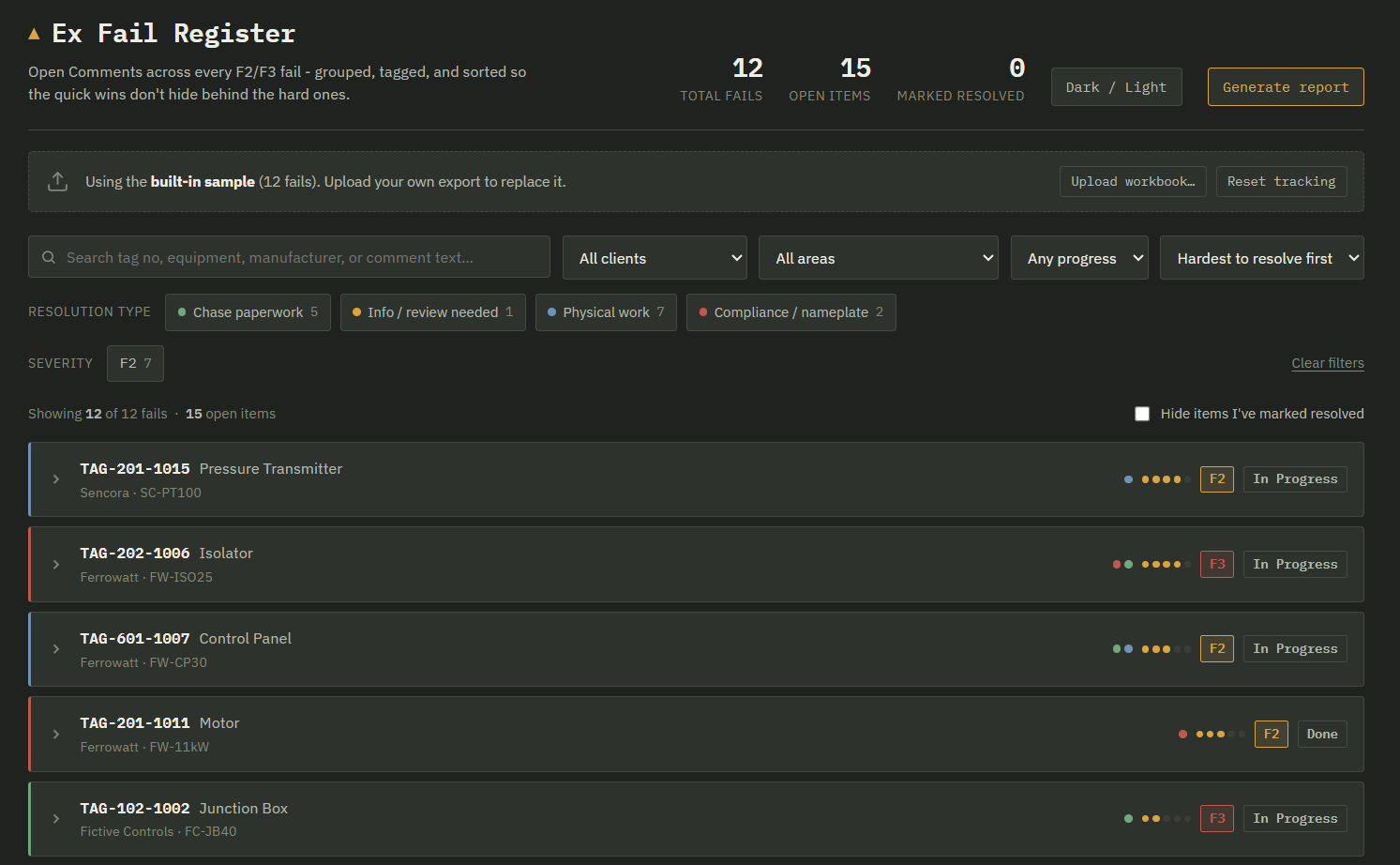The image size is (1400, 865).
Task: Click the '15 OPEN ITEMS' counter
Action: tap(830, 79)
